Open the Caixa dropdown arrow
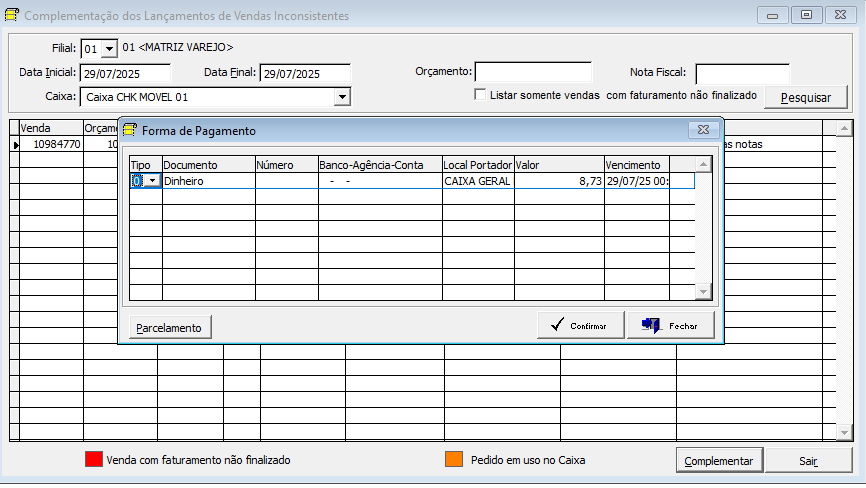Image resolution: width=866 pixels, height=488 pixels. (342, 97)
